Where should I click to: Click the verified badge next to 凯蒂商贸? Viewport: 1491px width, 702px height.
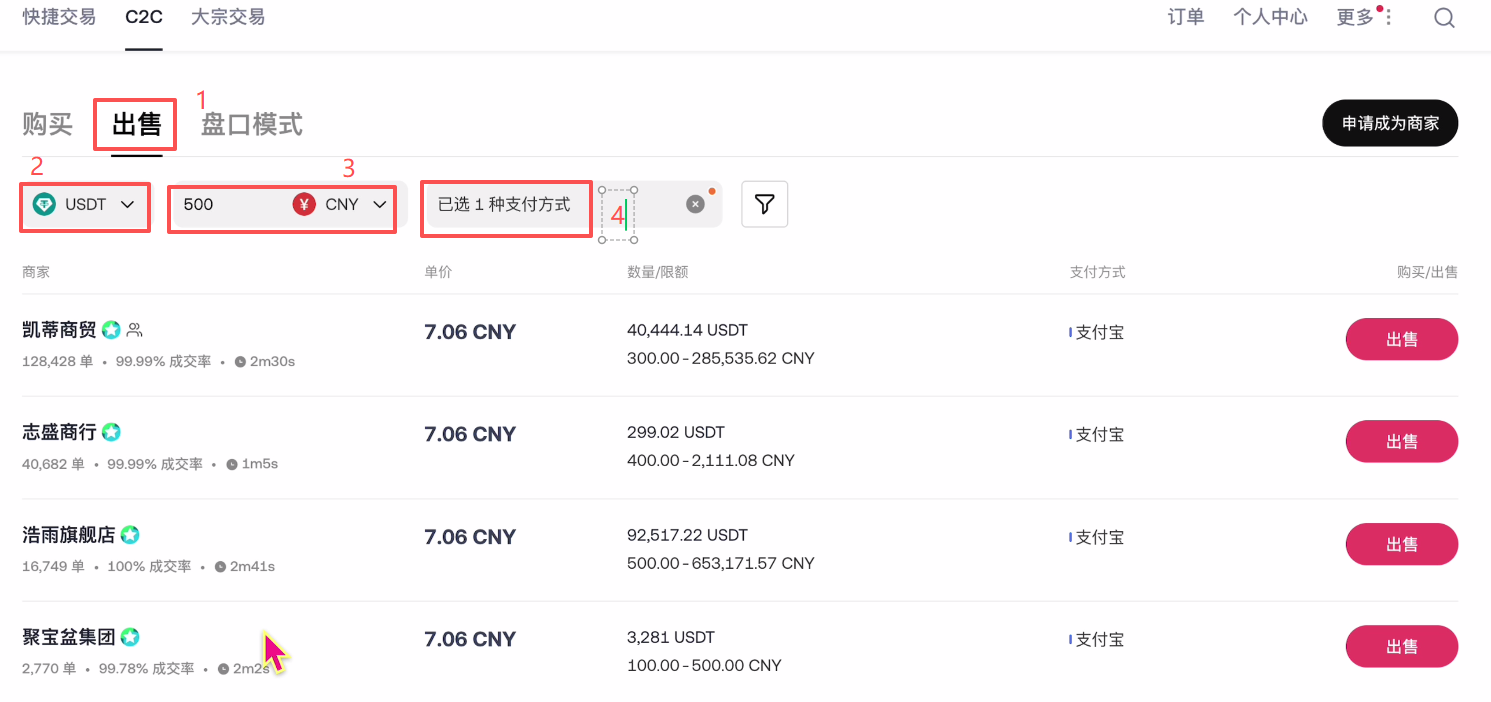[x=111, y=329]
